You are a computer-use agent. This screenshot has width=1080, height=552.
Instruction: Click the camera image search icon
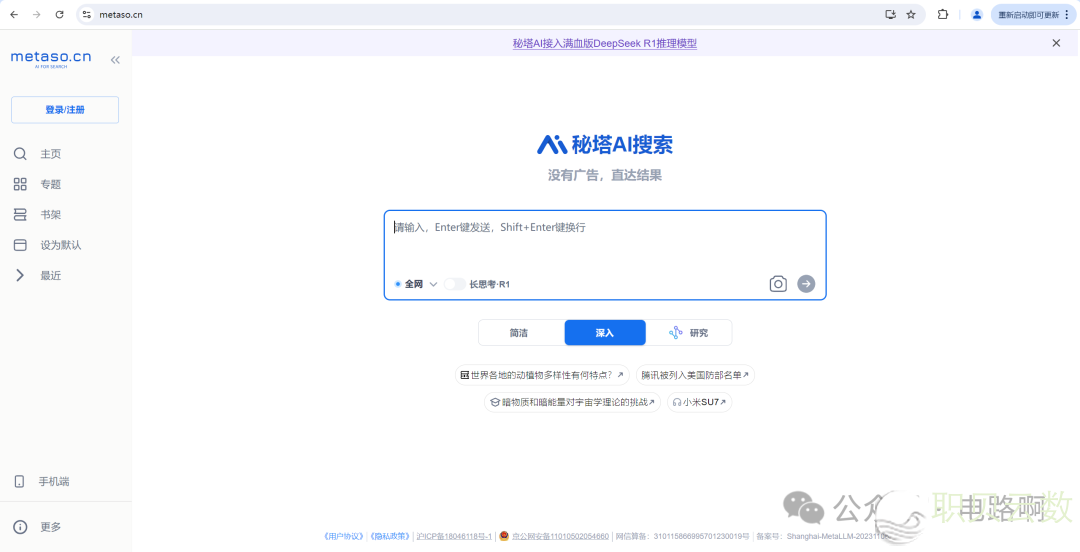(778, 284)
